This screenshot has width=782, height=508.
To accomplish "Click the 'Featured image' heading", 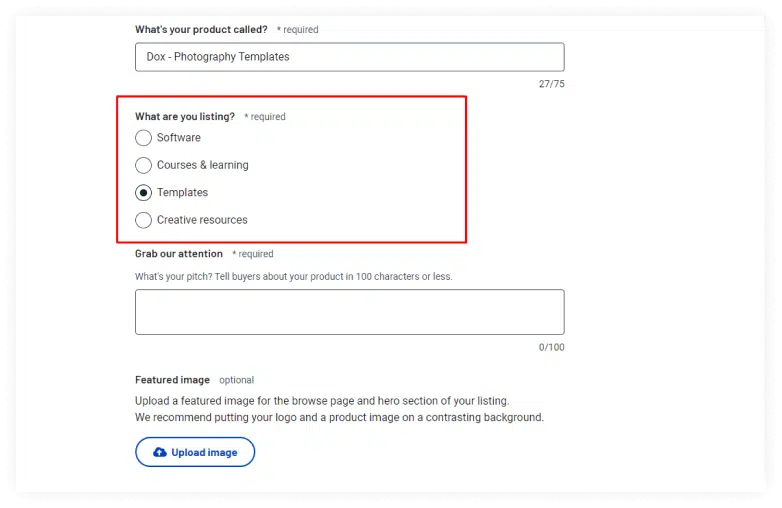I will pos(172,380).
